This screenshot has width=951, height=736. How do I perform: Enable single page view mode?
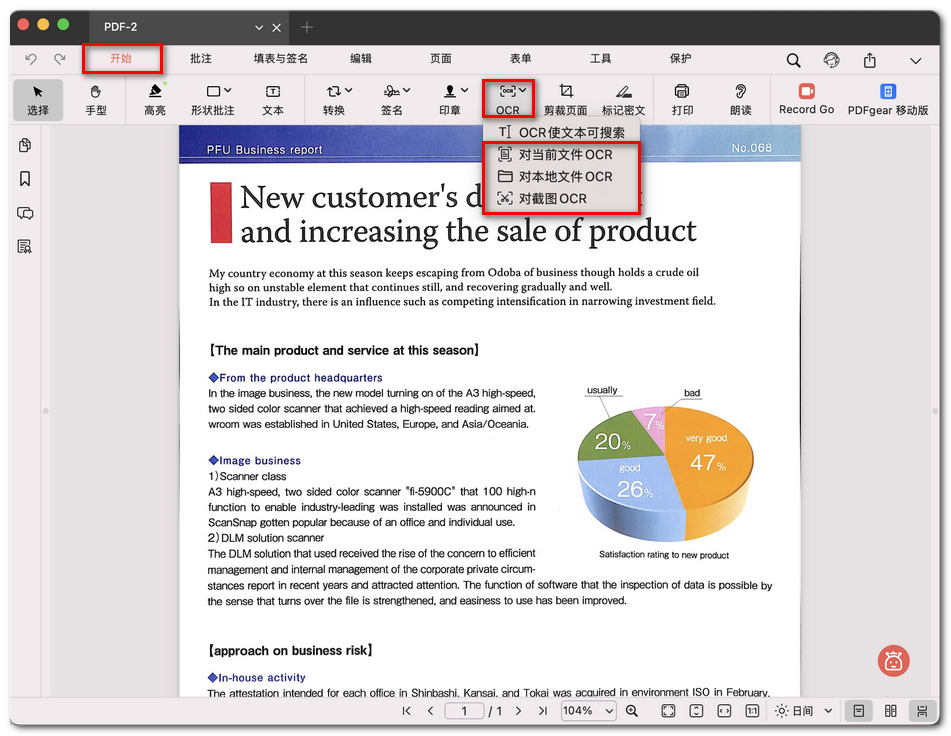click(x=859, y=711)
